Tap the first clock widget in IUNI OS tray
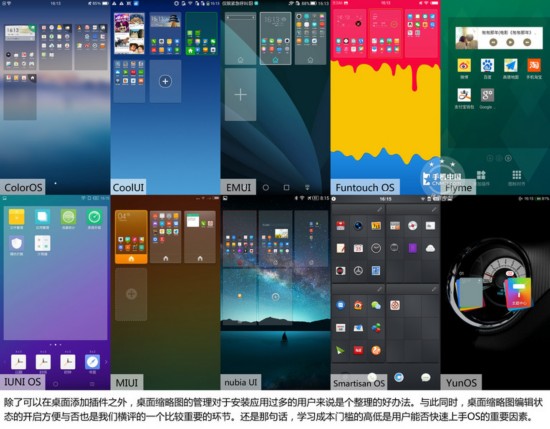 click(19, 362)
